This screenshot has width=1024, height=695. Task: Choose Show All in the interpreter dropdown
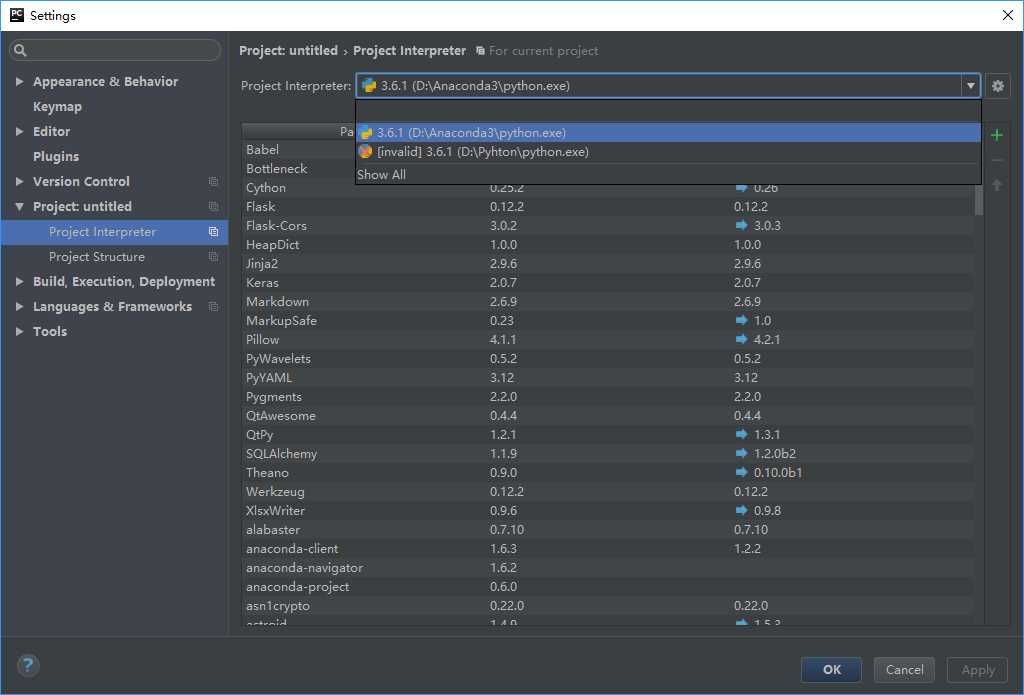[381, 174]
